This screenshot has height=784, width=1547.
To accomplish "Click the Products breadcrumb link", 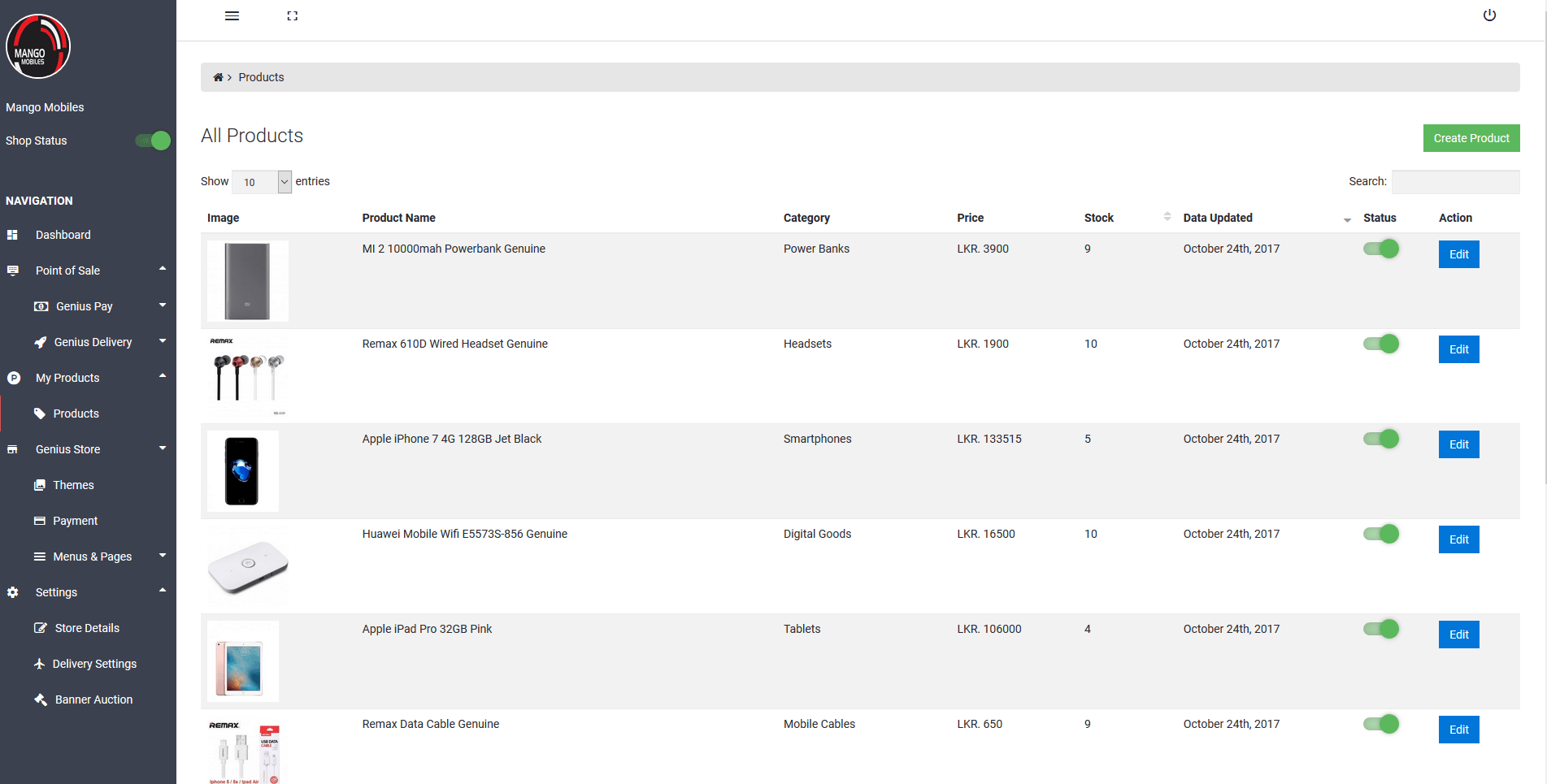I will point(261,77).
